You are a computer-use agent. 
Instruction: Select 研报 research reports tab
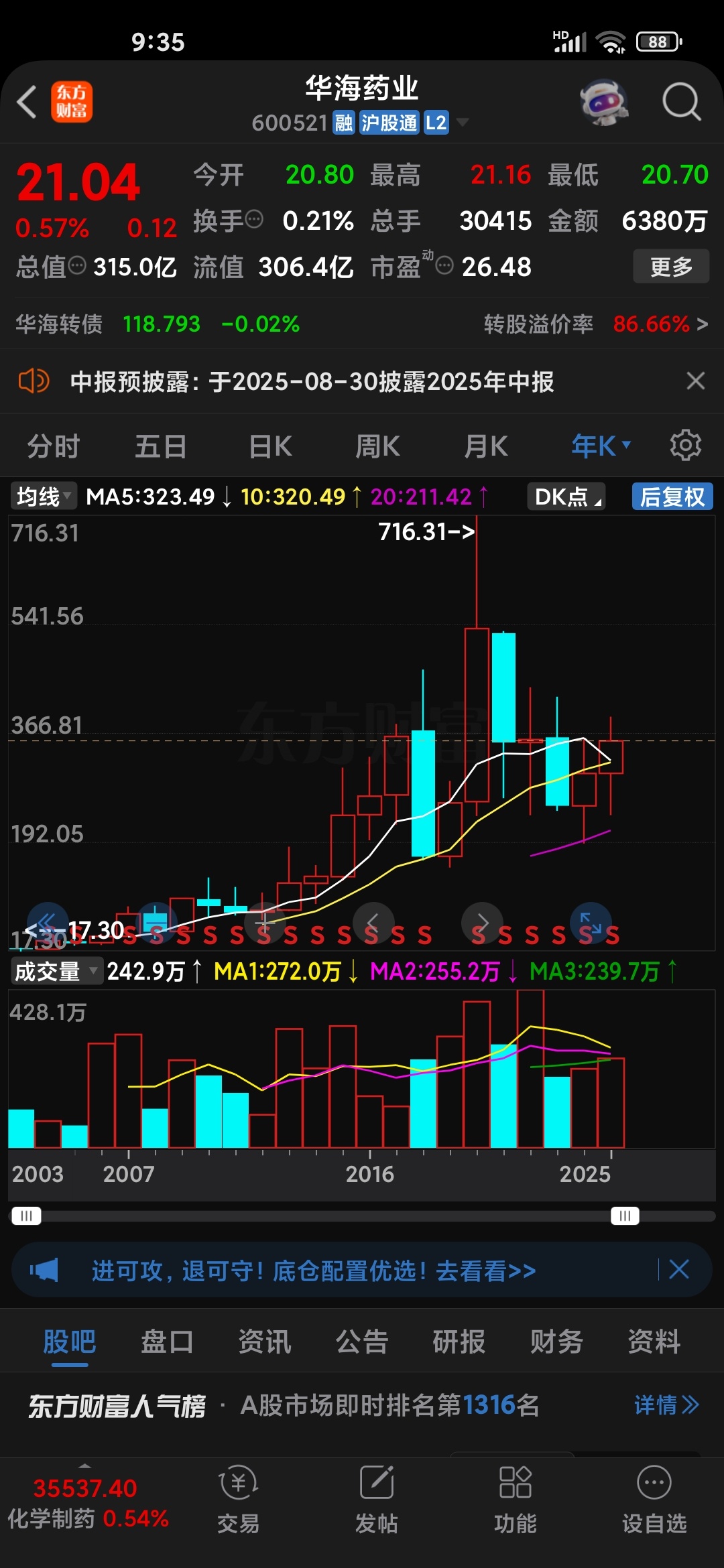pos(459,1342)
